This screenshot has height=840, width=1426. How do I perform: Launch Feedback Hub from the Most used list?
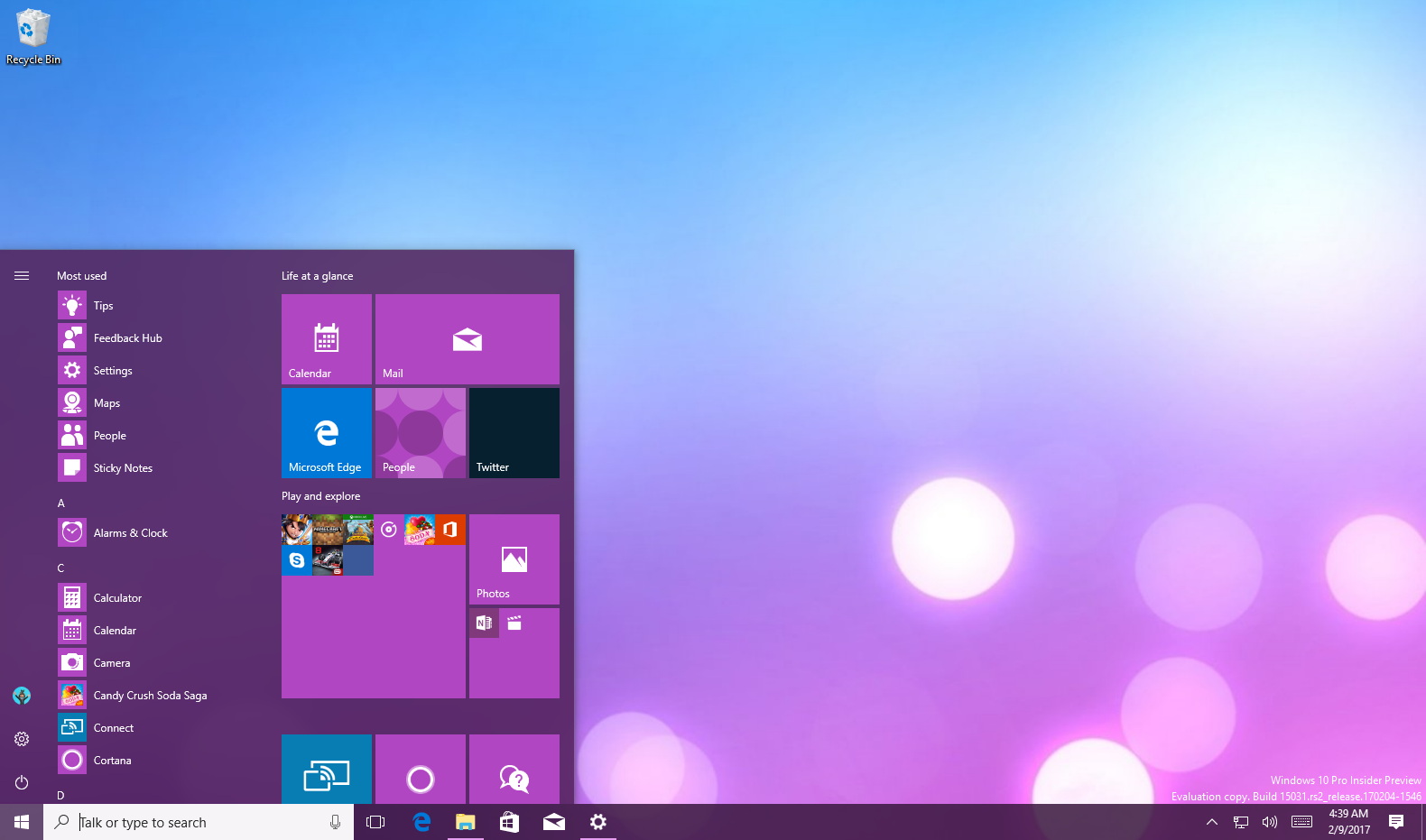point(162,338)
